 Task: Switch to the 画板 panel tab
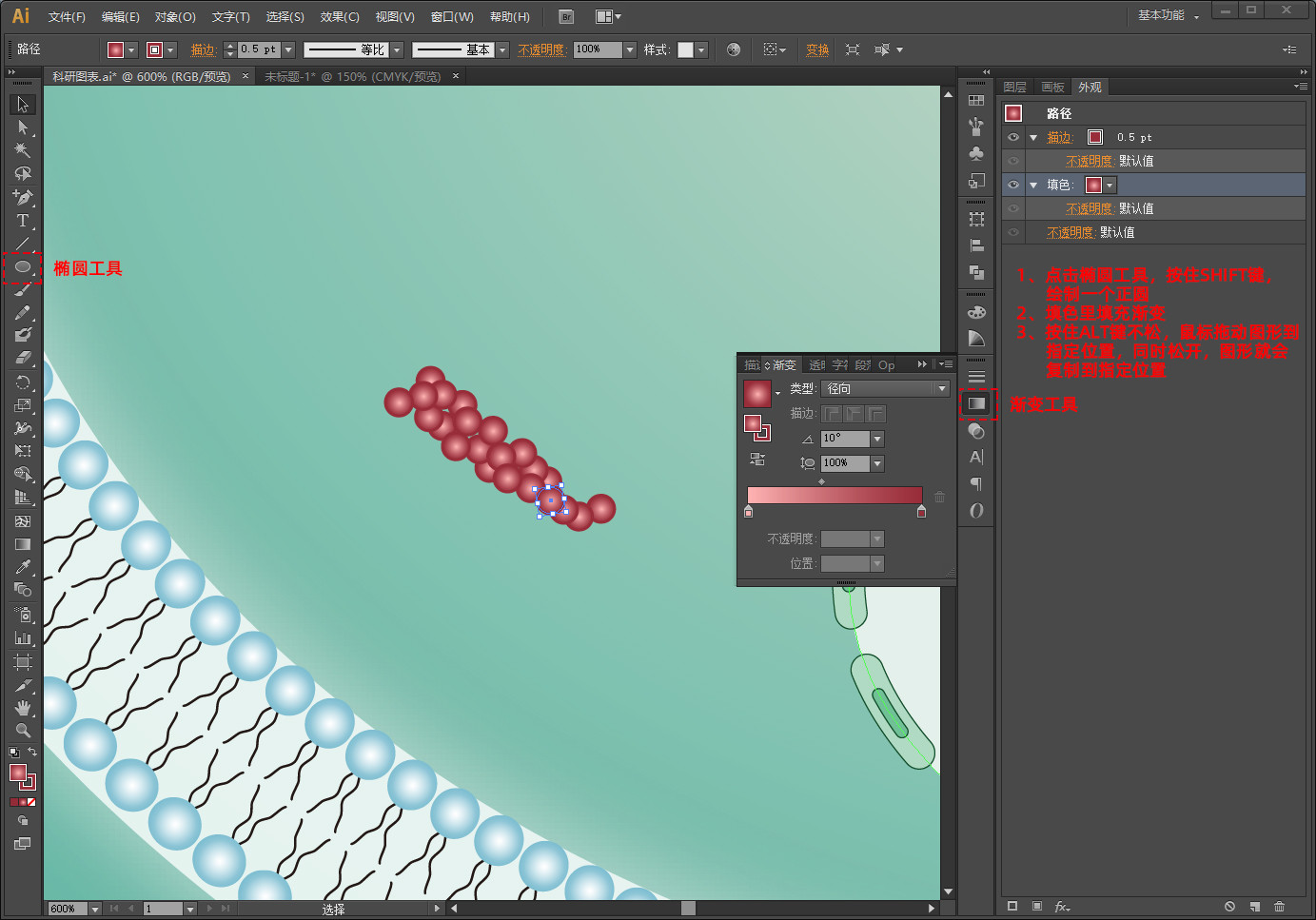(1052, 87)
